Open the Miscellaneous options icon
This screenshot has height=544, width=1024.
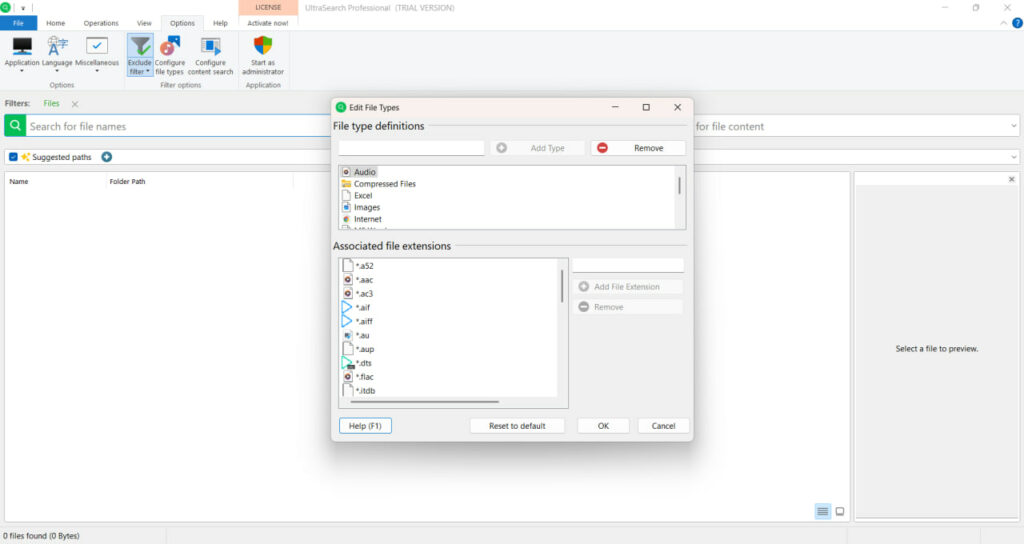97,46
